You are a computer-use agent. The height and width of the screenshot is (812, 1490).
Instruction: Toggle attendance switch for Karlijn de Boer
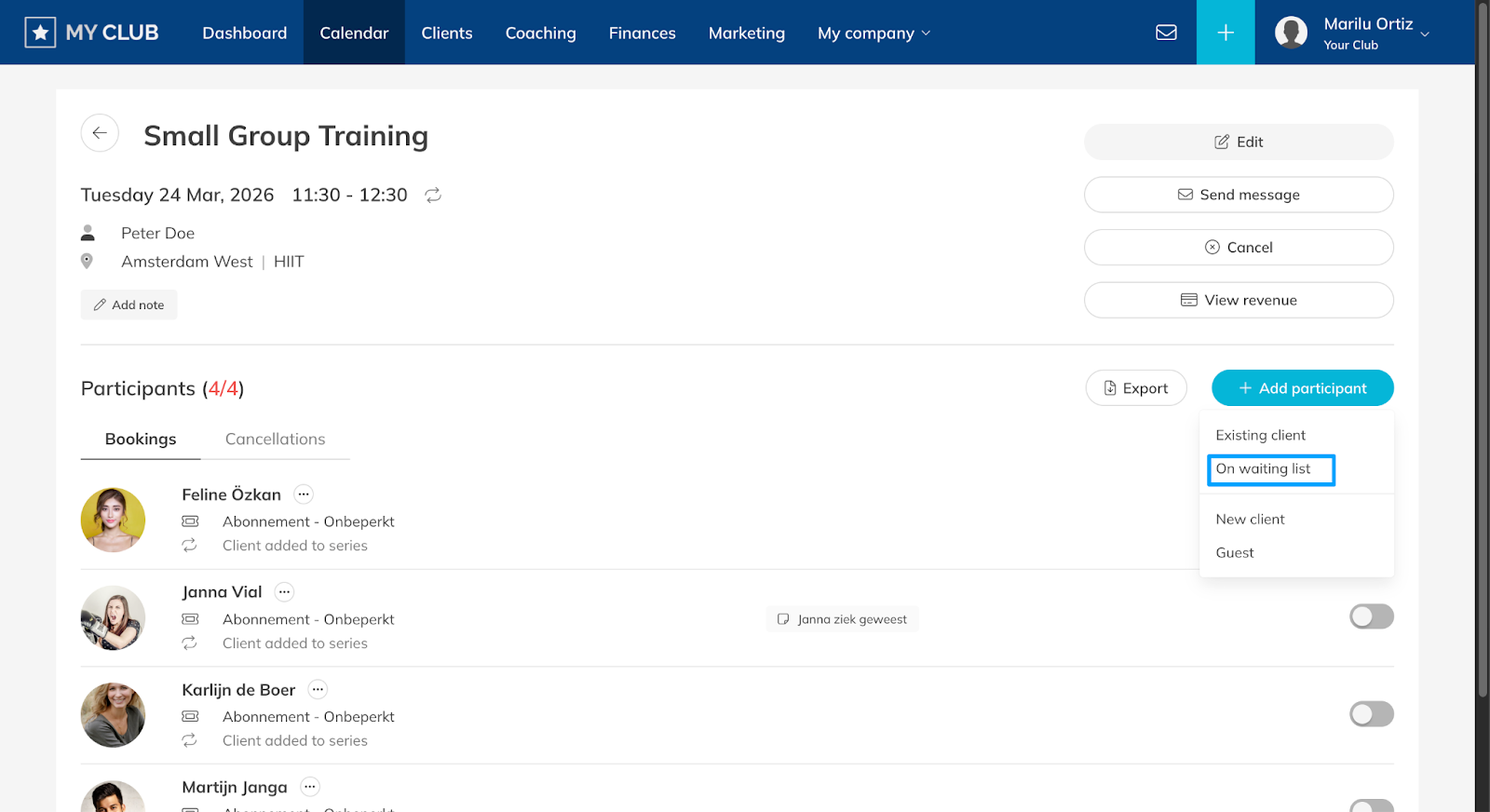[1371, 714]
